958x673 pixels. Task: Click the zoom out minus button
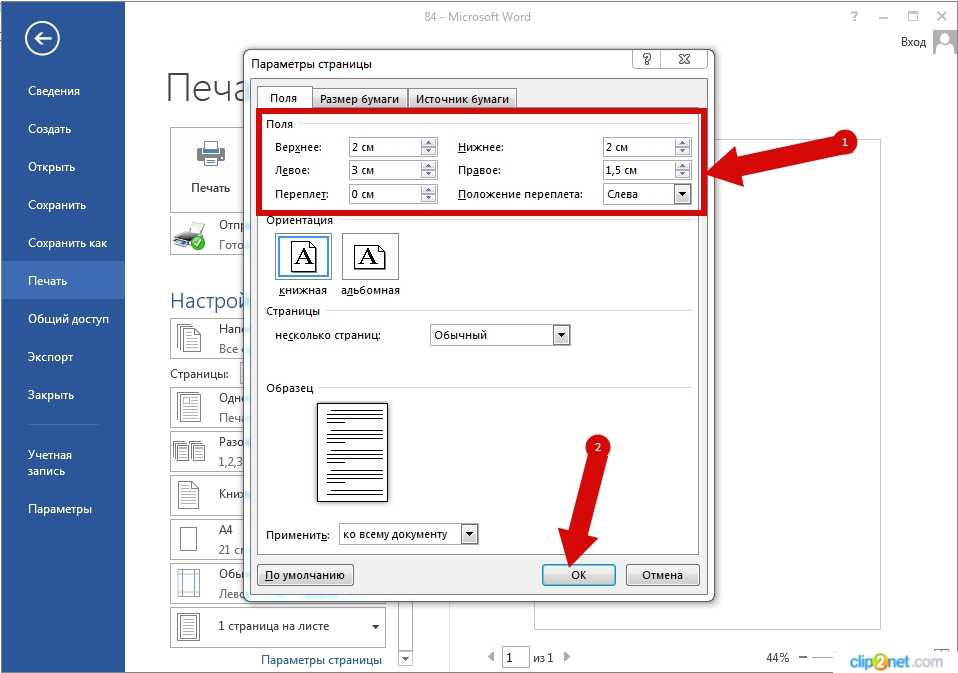click(x=803, y=657)
